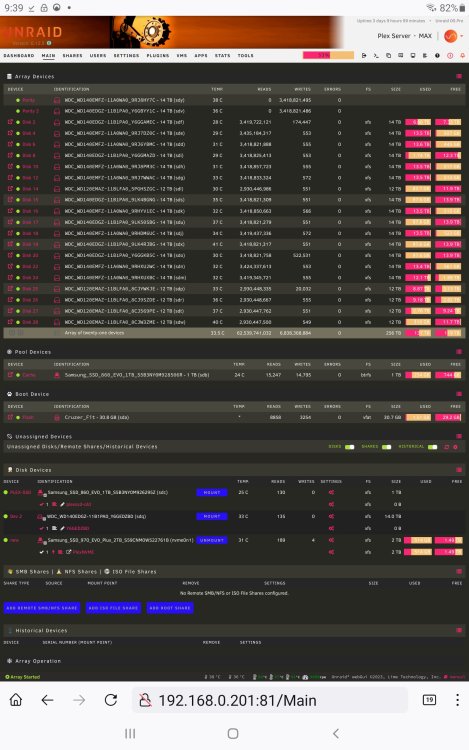The width and height of the screenshot is (469, 750).
Task: Click the pencil edit icon on the sdq partition row
Action: (x=62, y=528)
